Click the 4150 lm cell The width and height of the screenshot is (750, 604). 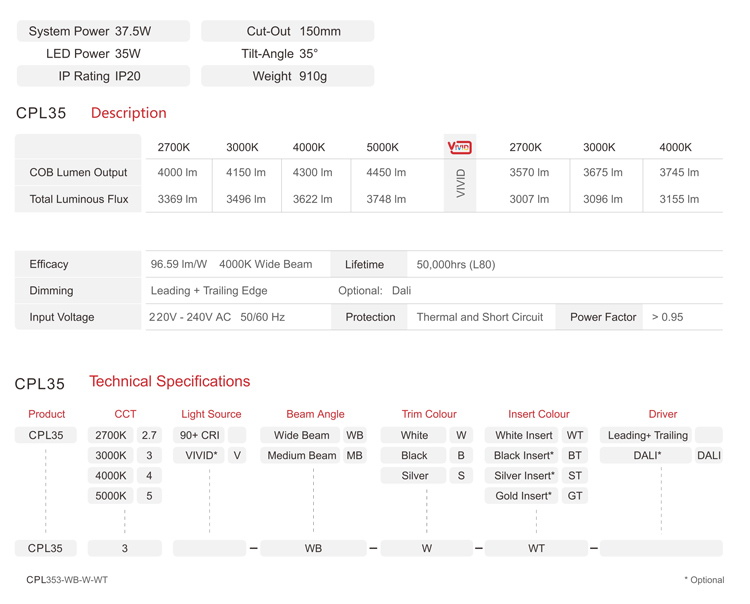(246, 172)
